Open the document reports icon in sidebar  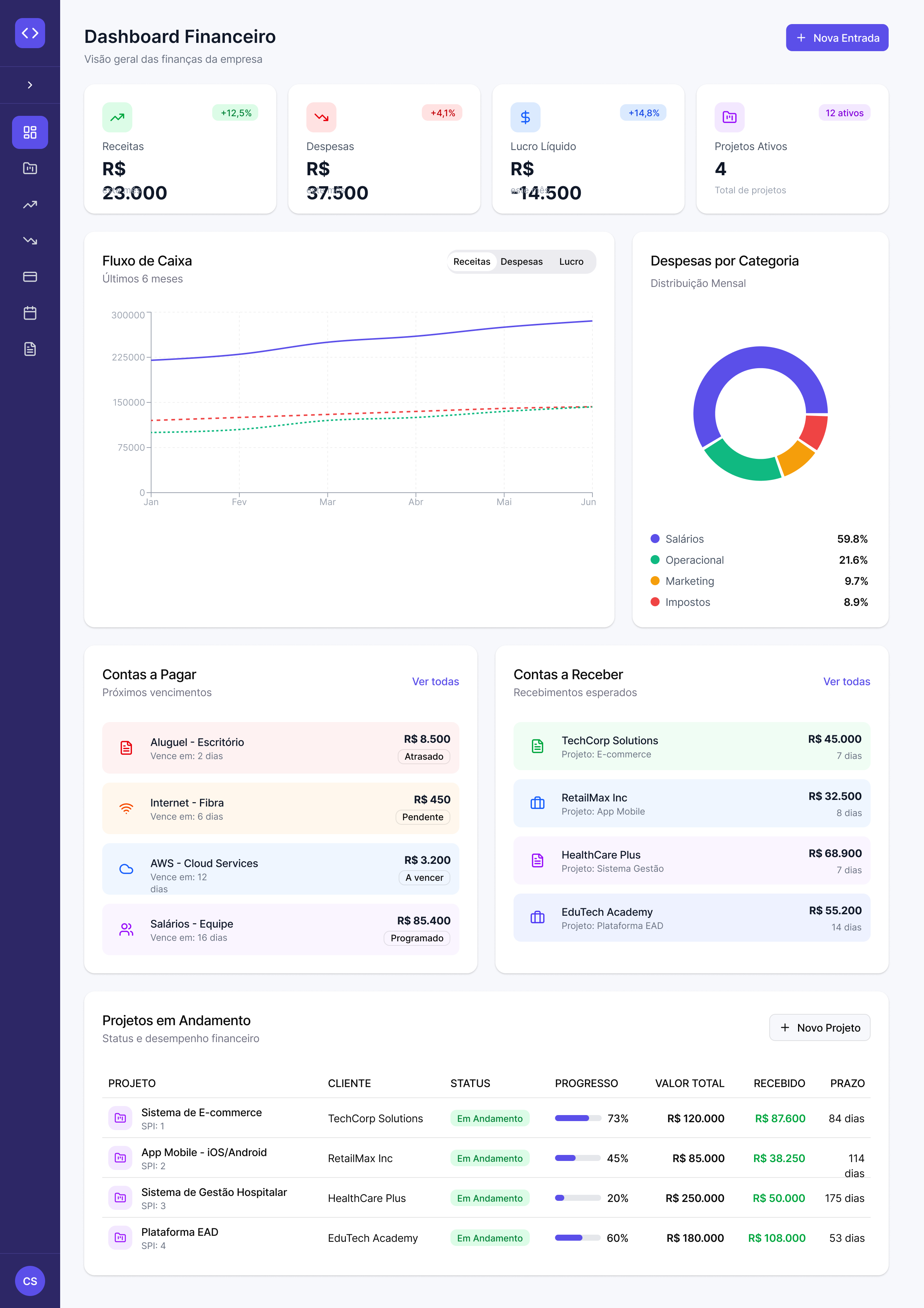coord(30,349)
